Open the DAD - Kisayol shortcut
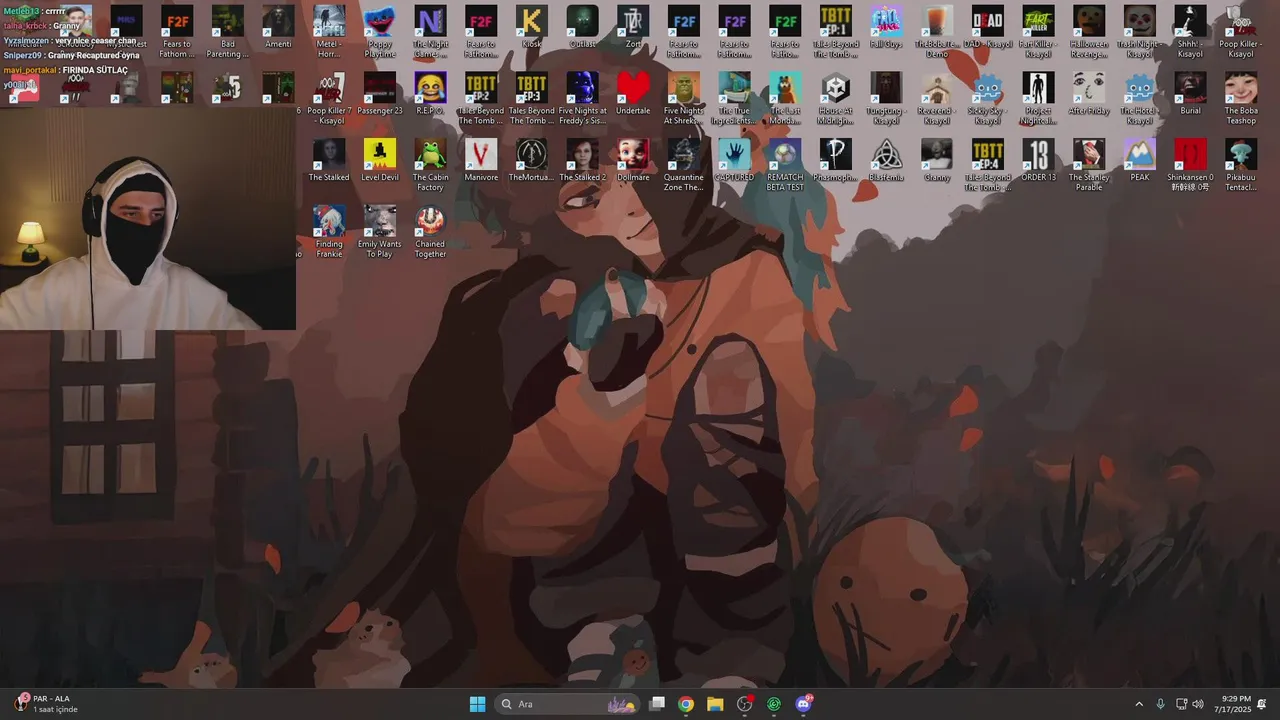1280x720 pixels. coord(988,28)
